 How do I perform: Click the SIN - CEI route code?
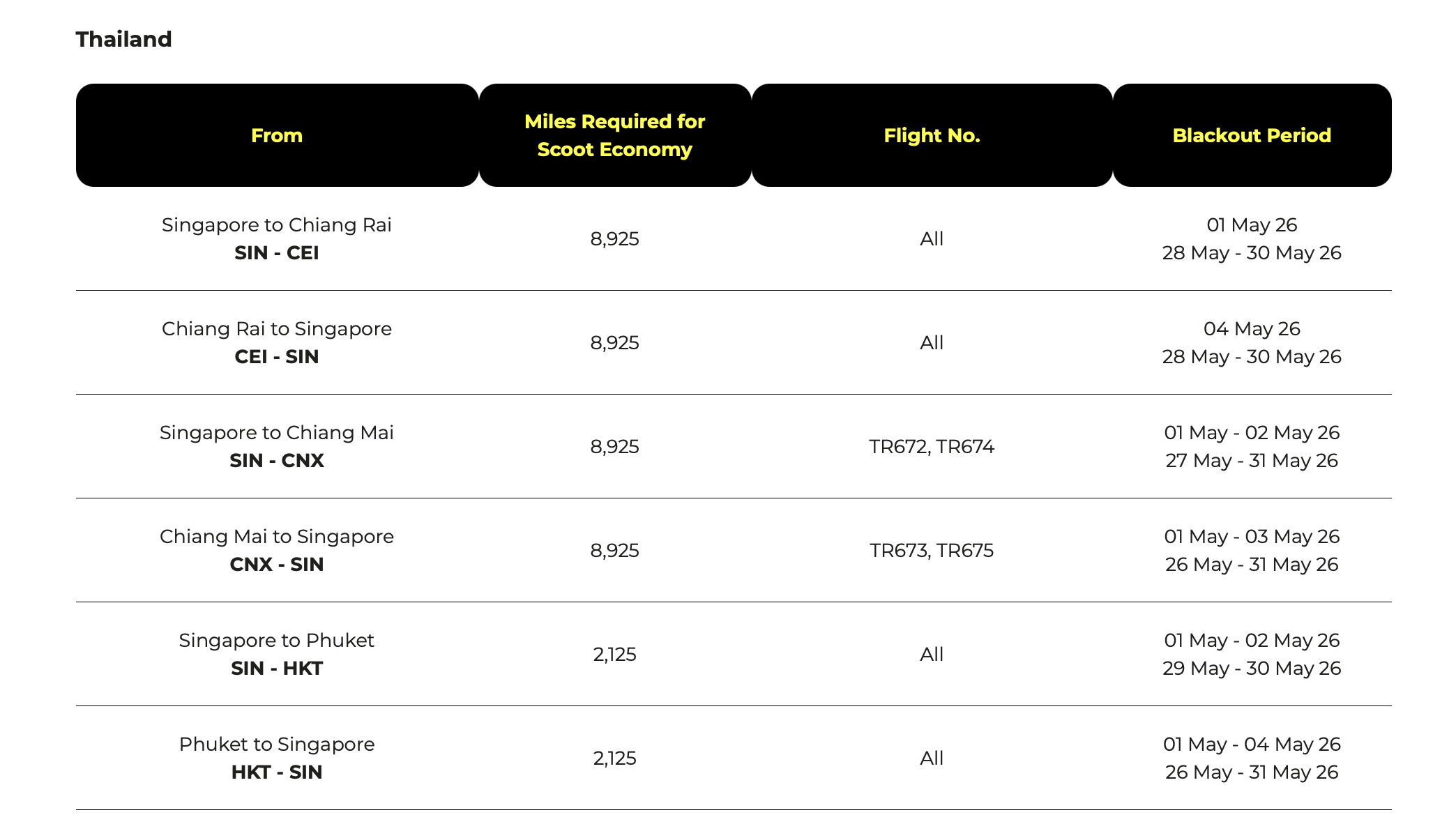point(277,252)
